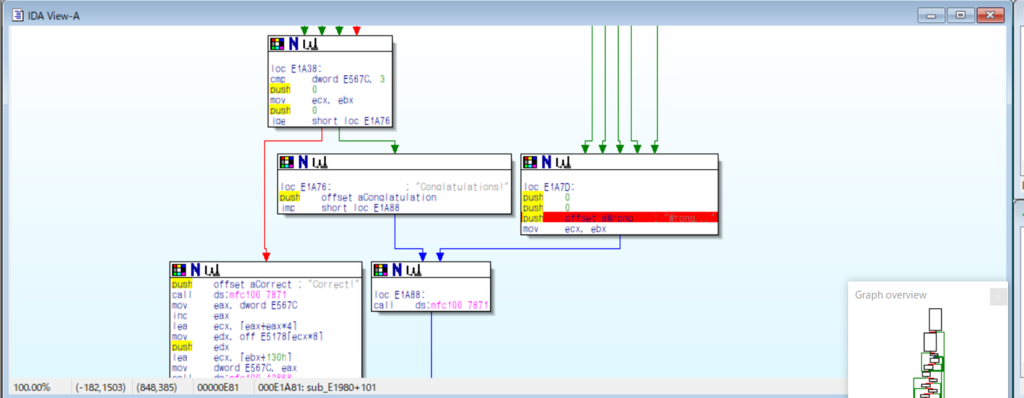The image size is (1024, 398).
Task: Click 'mov ecx, ebx' in loc_E1A7D node
Action: point(564,229)
